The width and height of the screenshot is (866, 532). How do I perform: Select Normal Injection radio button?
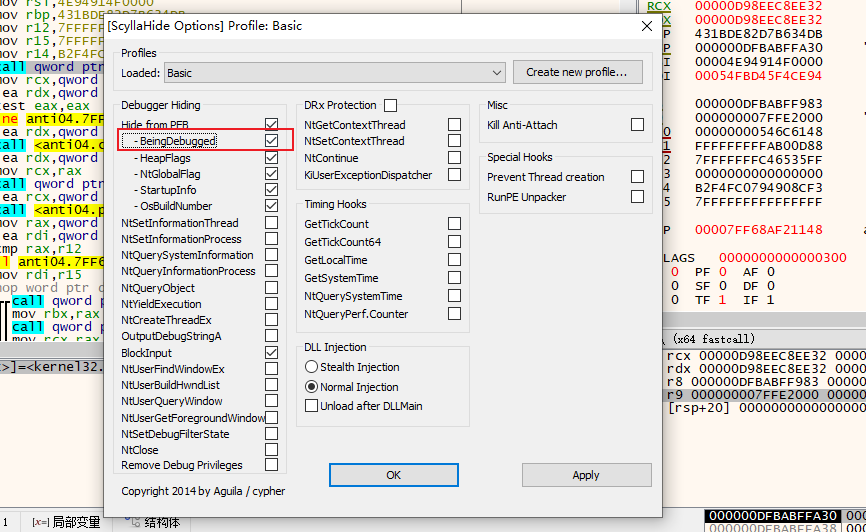(x=312, y=387)
